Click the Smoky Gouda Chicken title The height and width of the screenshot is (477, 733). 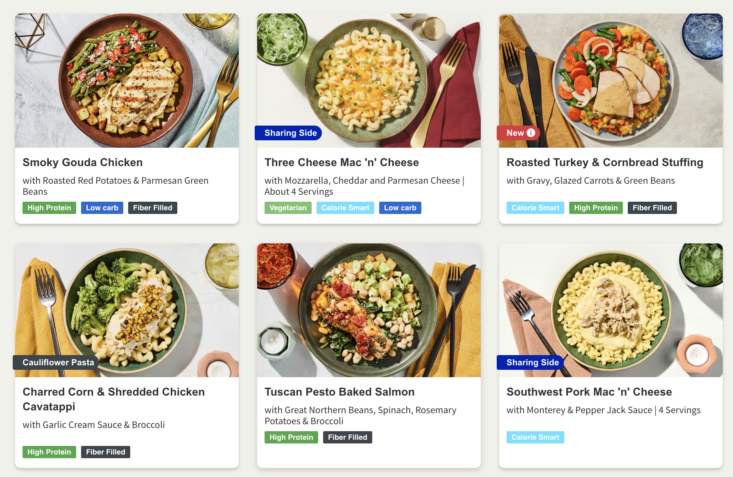pyautogui.click(x=83, y=162)
